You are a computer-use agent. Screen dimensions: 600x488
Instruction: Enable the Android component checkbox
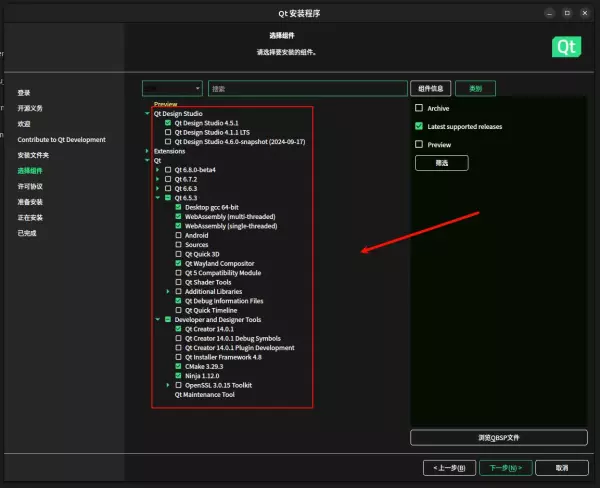click(178, 235)
